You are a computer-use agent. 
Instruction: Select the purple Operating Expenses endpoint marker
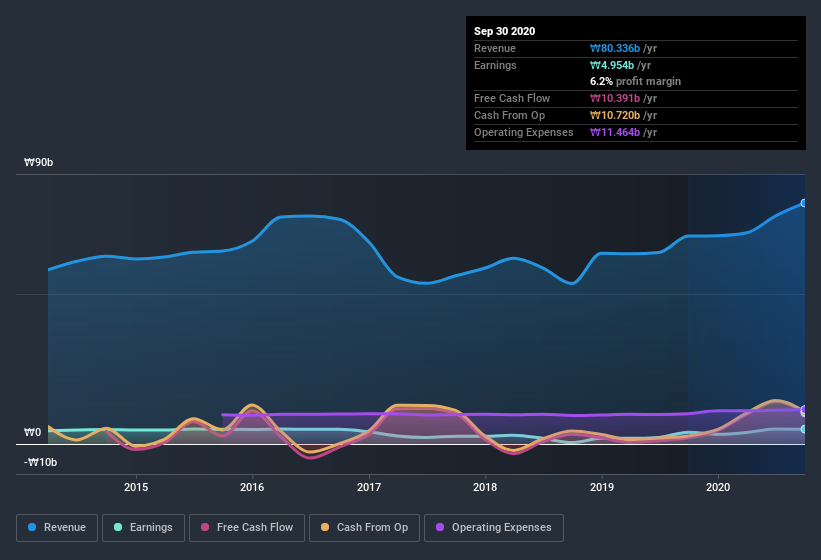tap(804, 409)
